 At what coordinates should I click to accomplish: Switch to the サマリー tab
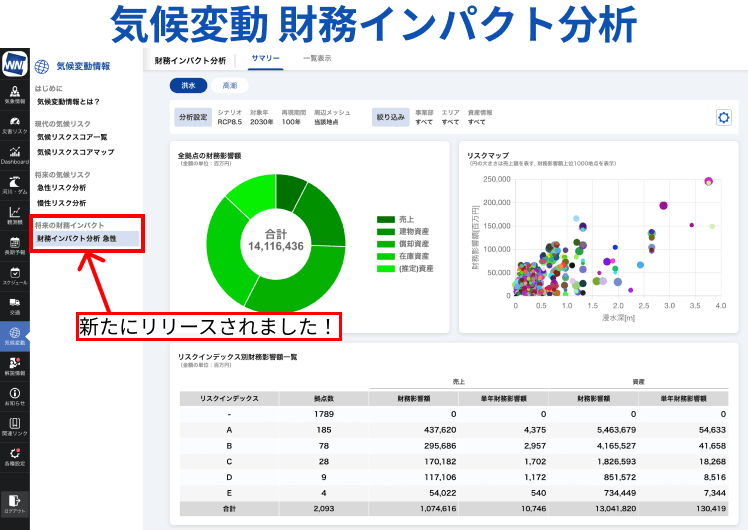click(x=266, y=59)
